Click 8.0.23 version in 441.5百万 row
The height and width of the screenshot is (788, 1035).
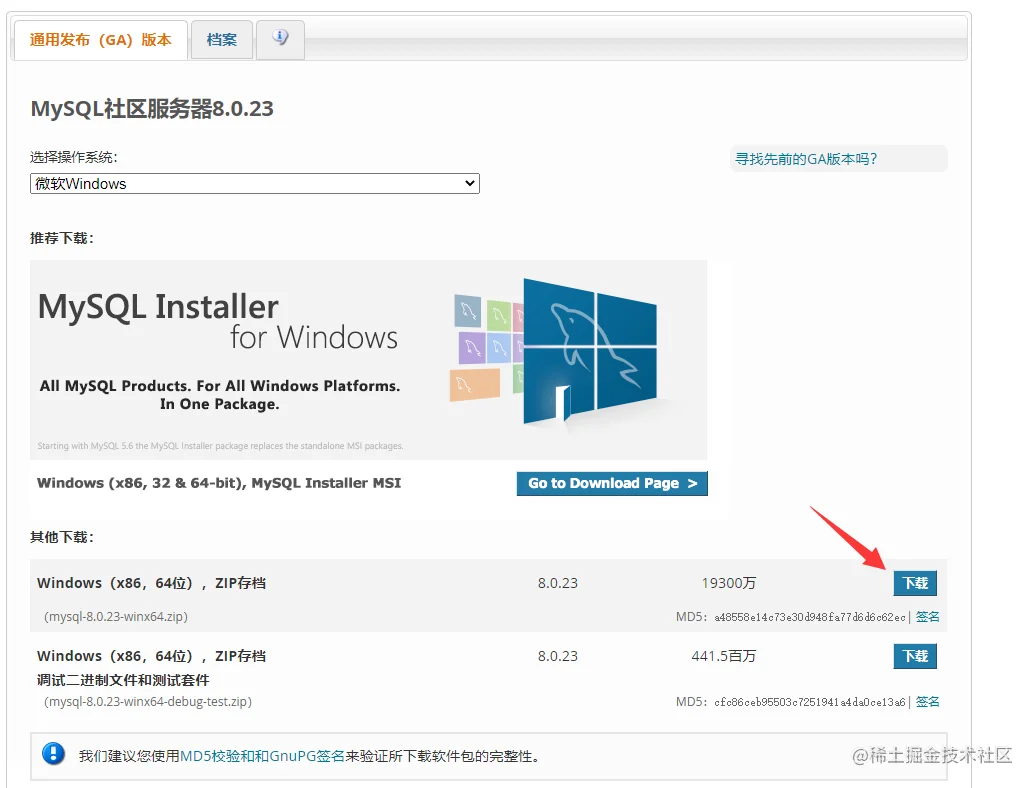pyautogui.click(x=558, y=656)
